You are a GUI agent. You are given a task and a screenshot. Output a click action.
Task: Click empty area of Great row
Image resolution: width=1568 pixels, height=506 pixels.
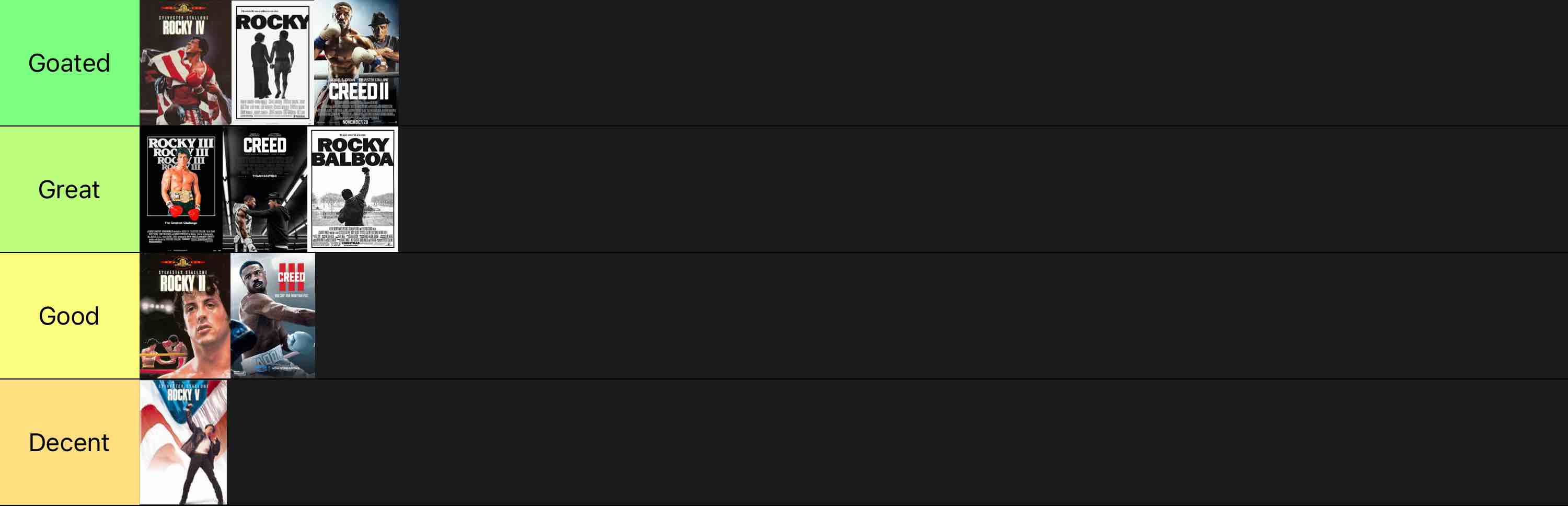pos(983,189)
